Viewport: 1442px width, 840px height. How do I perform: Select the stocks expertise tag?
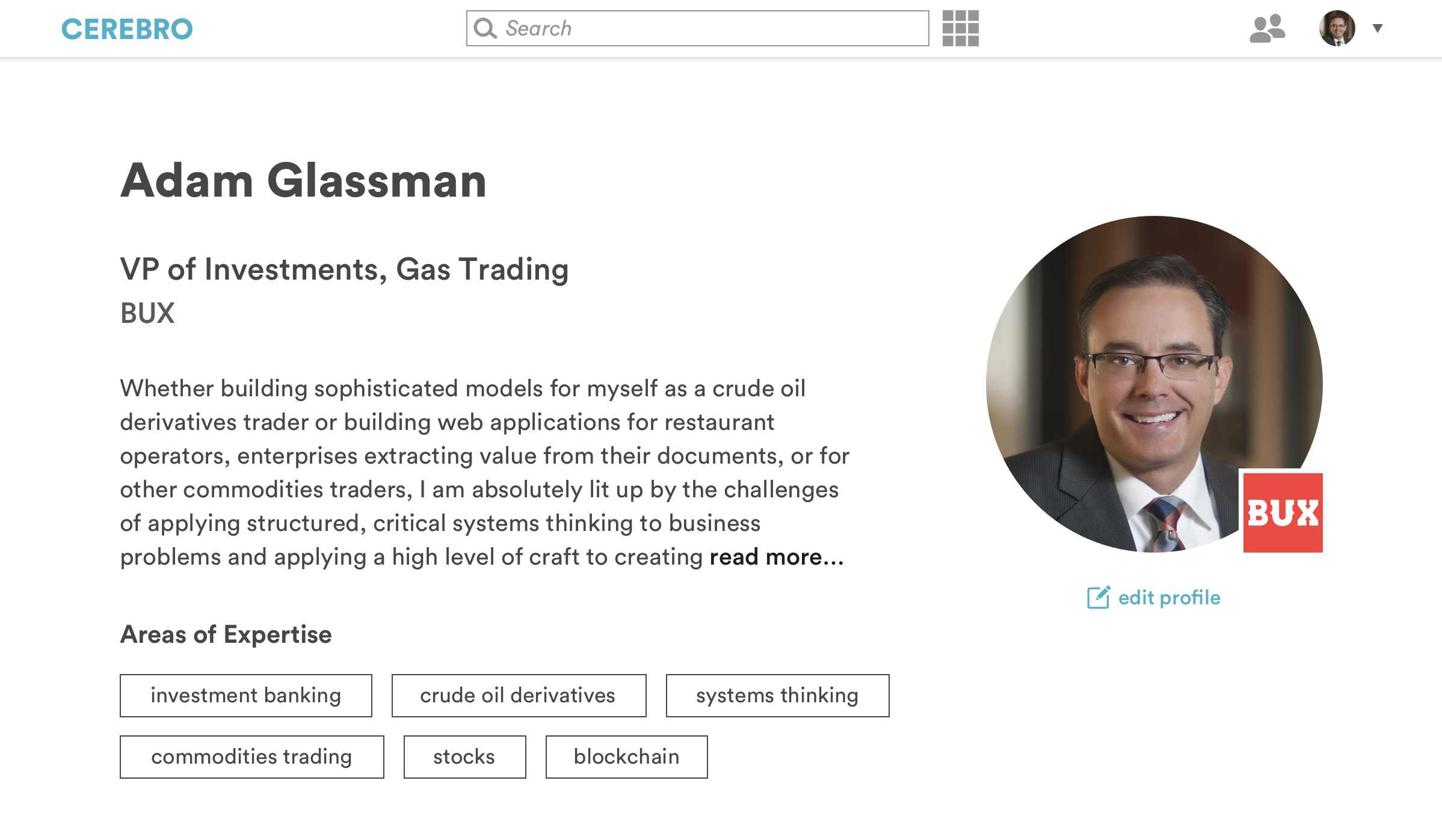point(464,756)
